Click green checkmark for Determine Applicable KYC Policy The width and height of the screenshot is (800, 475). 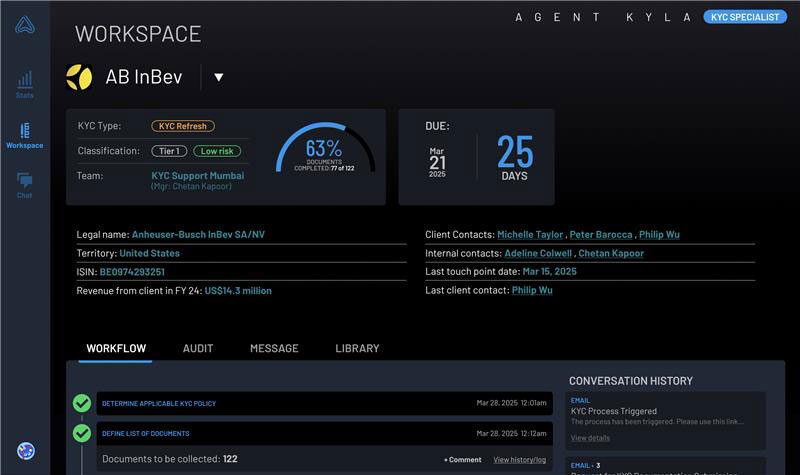pyautogui.click(x=82, y=403)
